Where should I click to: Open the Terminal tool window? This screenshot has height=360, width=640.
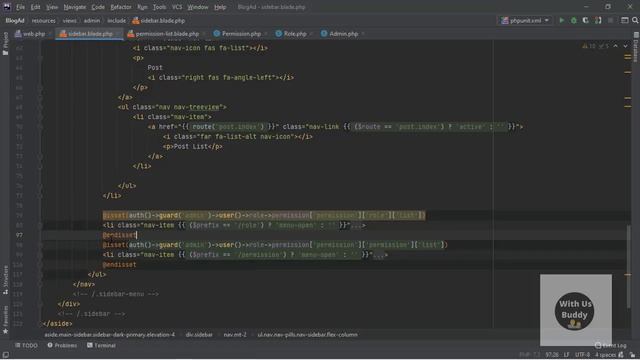click(x=101, y=345)
